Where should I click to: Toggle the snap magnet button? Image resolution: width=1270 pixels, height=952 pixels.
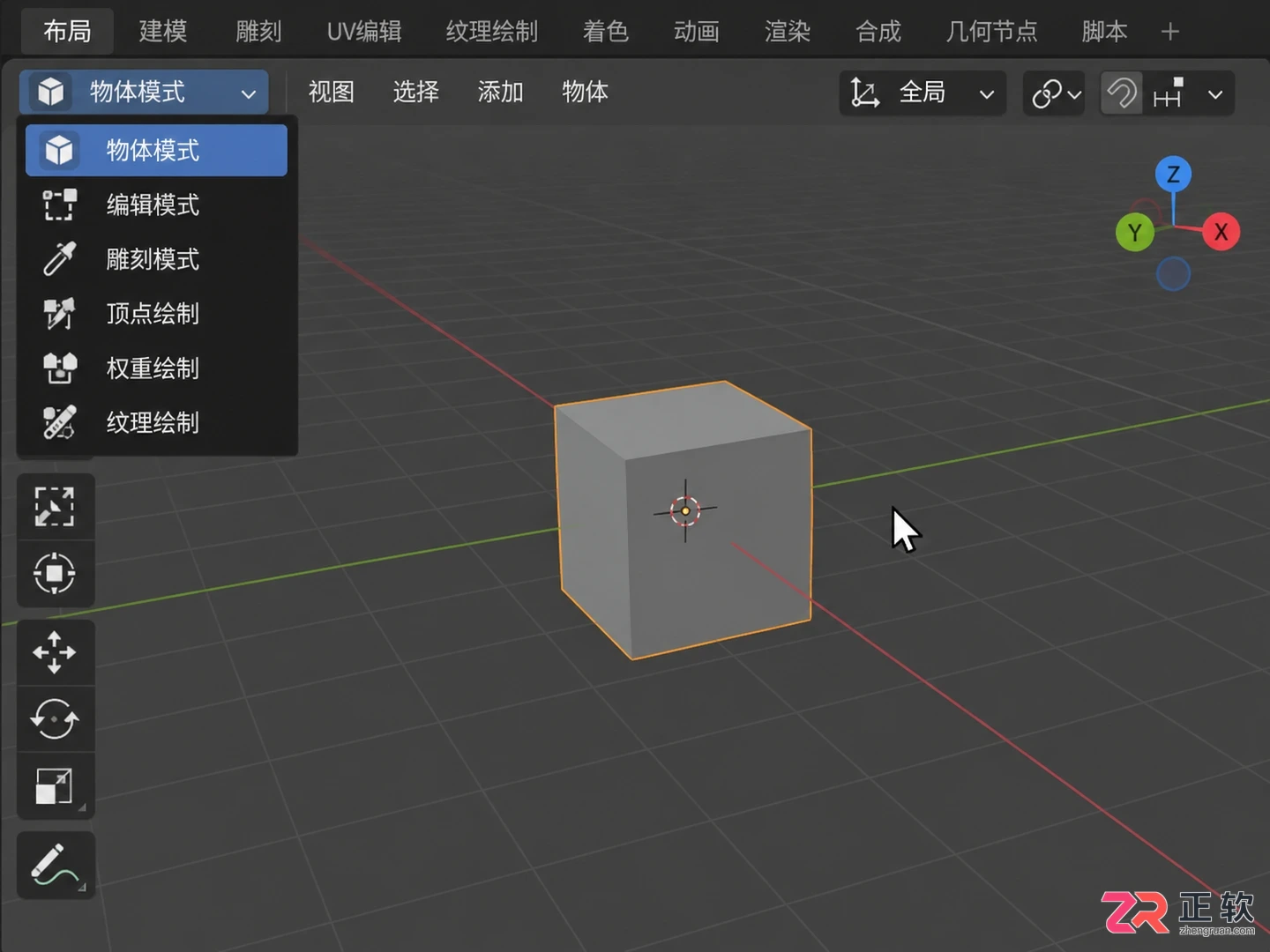click(x=1122, y=93)
